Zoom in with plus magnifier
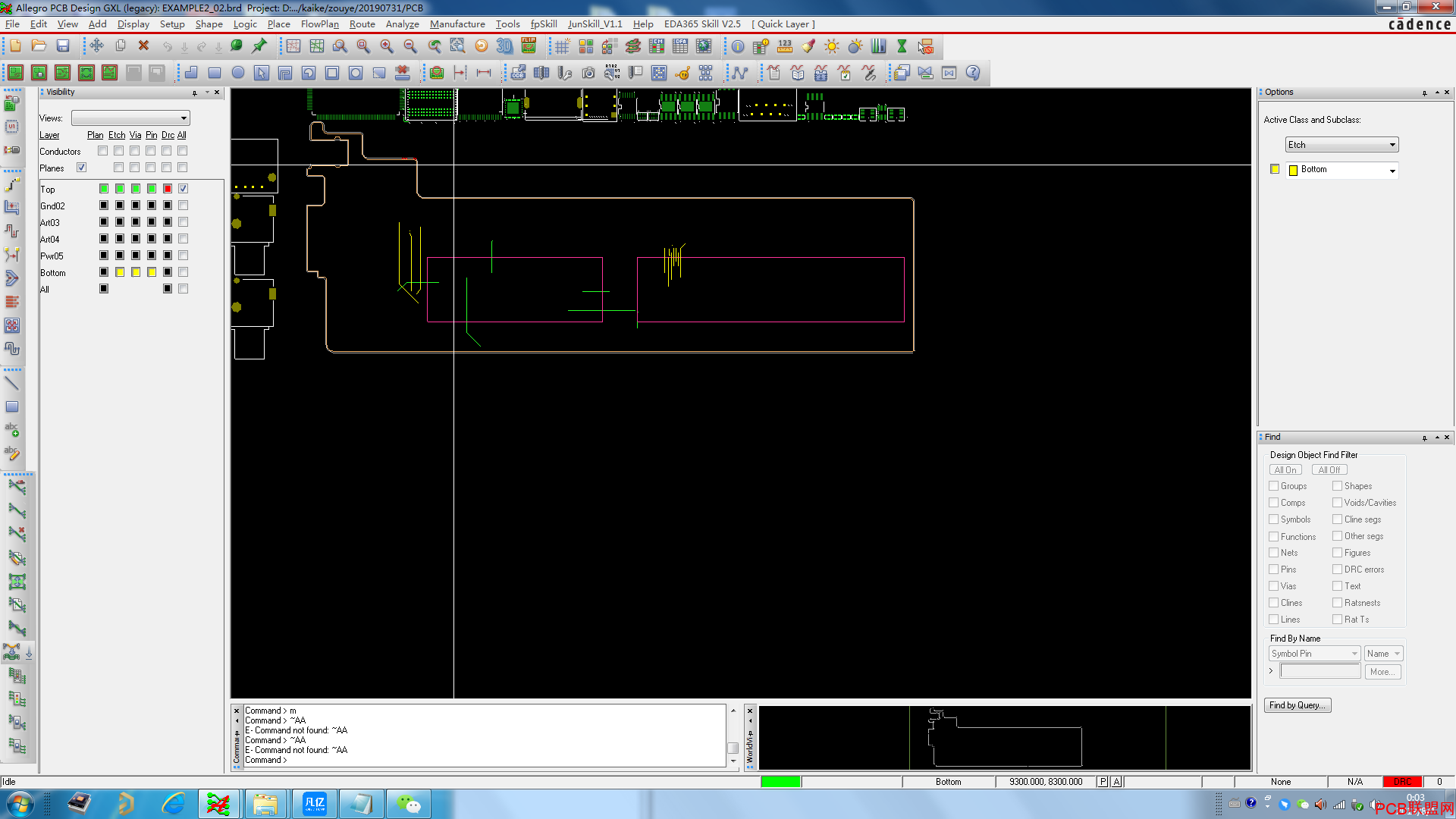Viewport: 1456px width, 819px height. [387, 46]
